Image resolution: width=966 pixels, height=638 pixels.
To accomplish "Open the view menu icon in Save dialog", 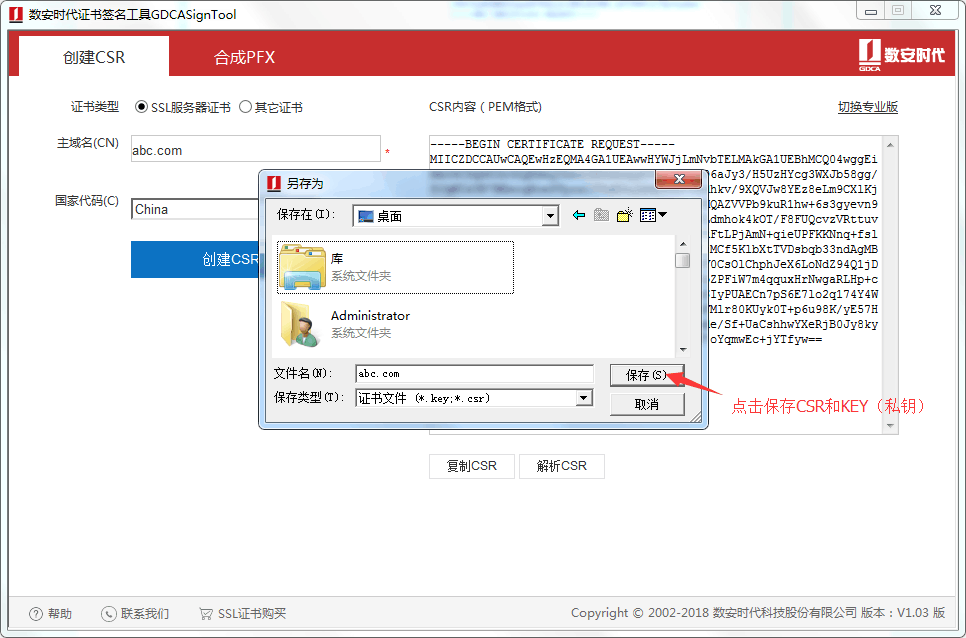I will (x=653, y=215).
